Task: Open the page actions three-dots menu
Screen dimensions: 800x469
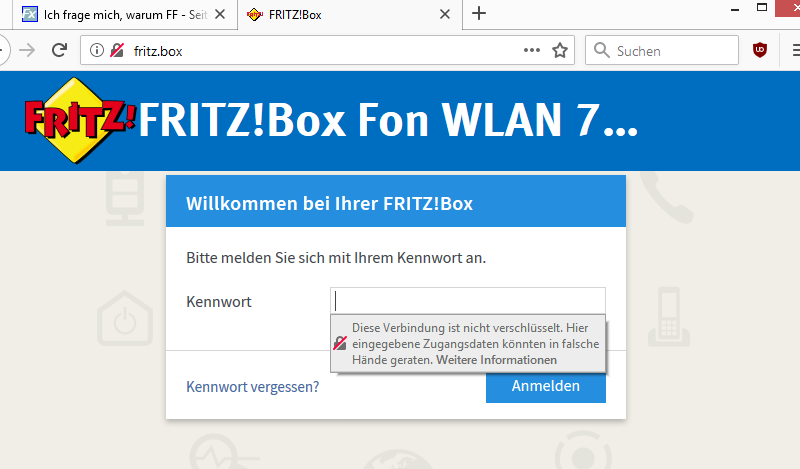Action: [532, 50]
